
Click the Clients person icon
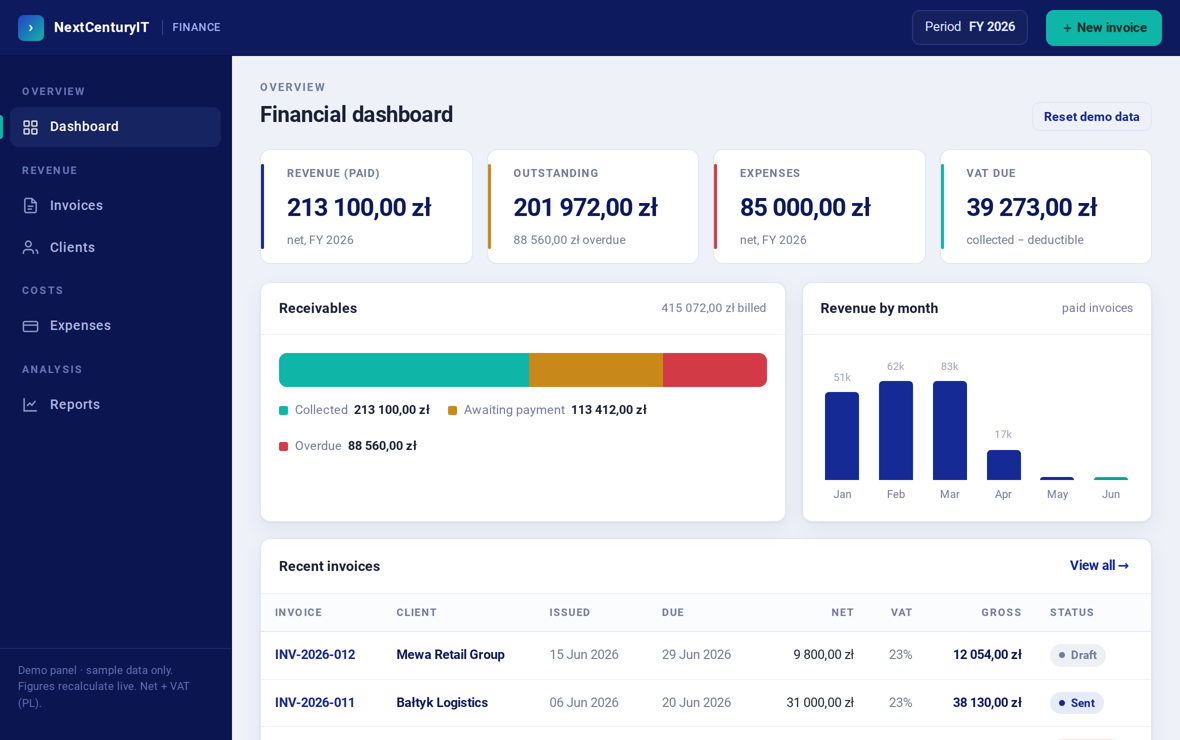[30, 248]
